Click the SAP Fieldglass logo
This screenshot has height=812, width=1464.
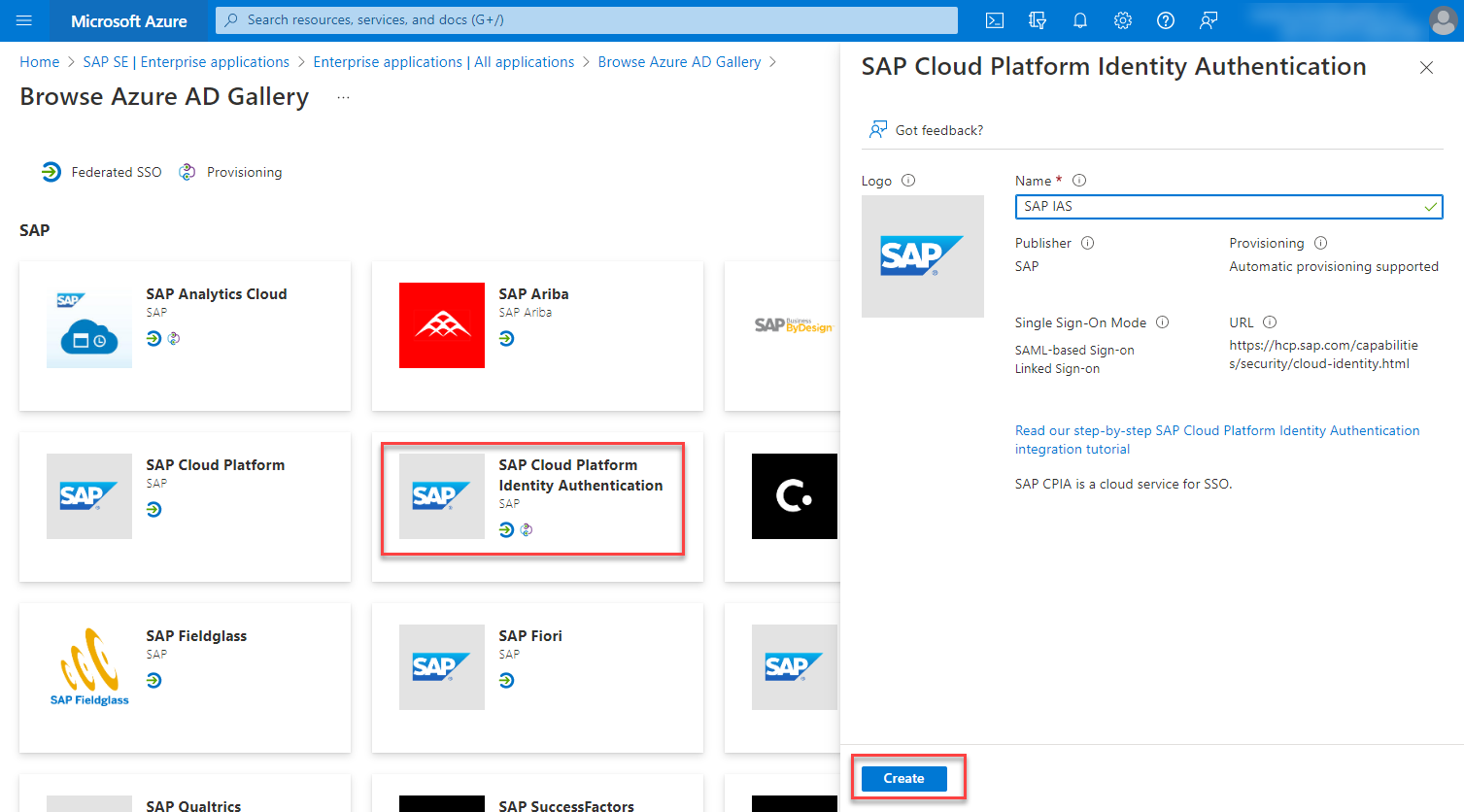89,667
